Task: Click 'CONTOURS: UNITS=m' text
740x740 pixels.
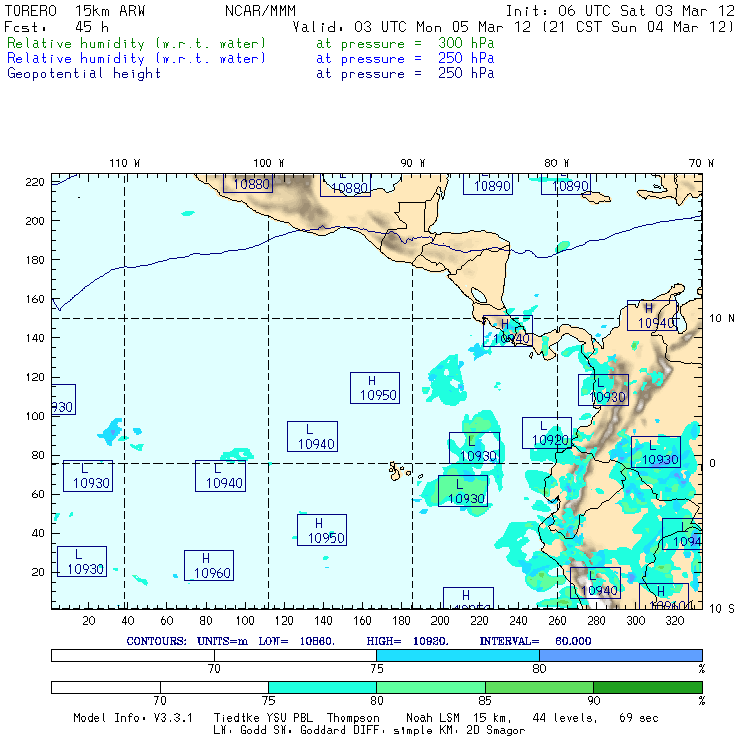Action: click(187, 641)
